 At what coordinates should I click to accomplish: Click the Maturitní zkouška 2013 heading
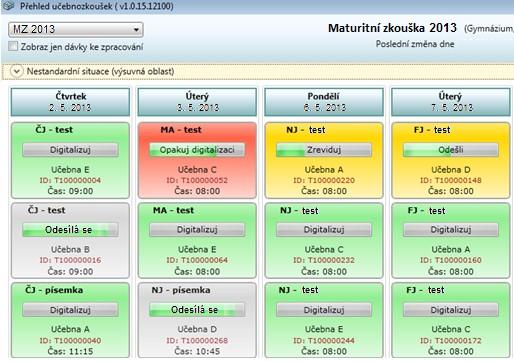click(392, 28)
